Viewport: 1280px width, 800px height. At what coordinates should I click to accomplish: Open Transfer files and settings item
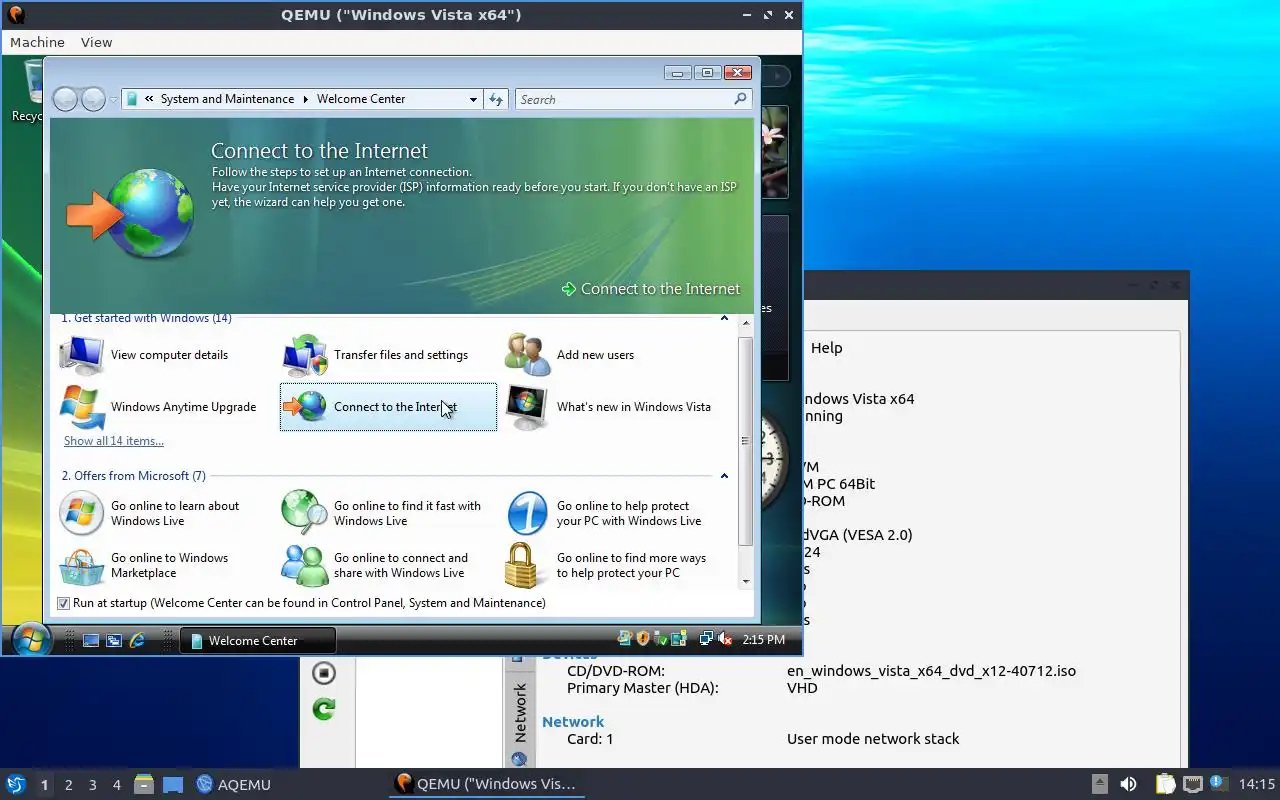point(376,355)
